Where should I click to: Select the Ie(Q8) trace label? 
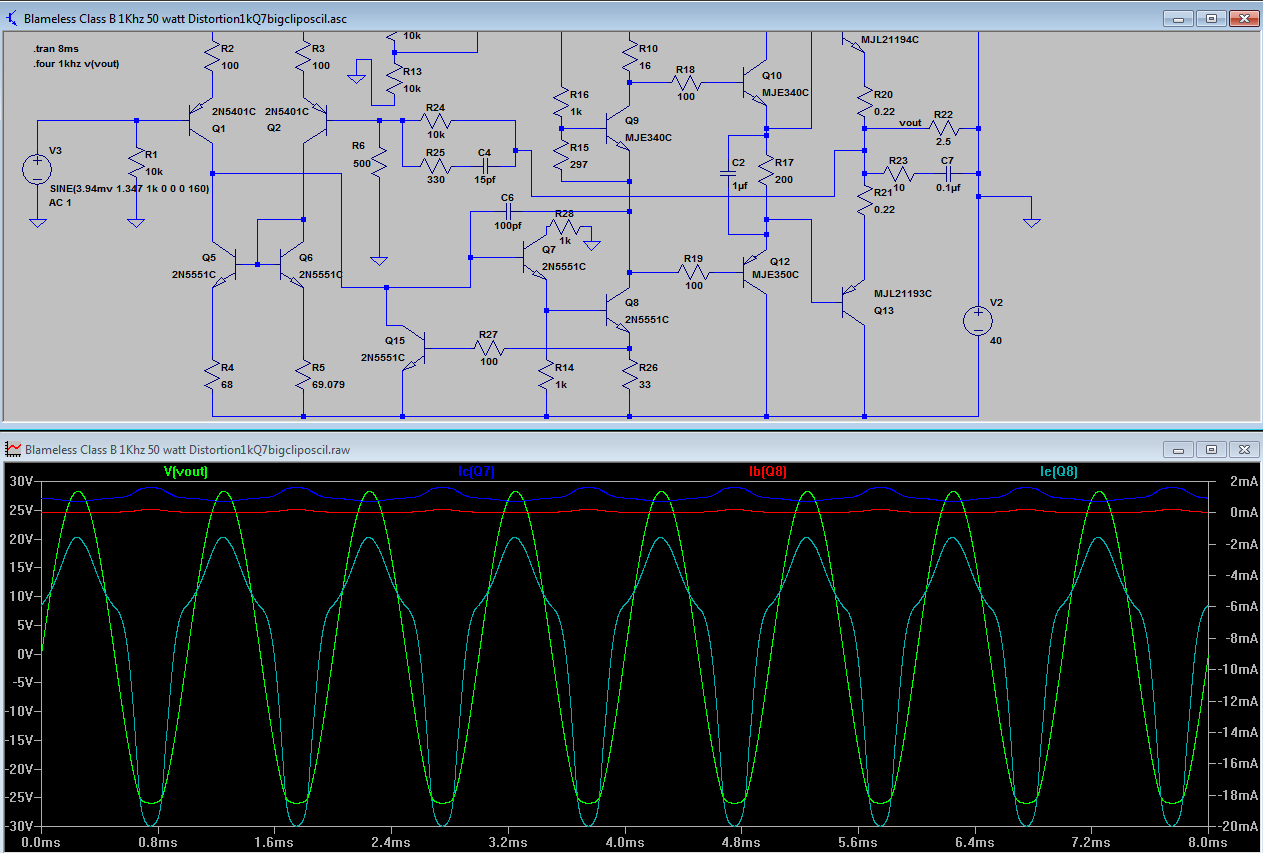[x=1059, y=471]
